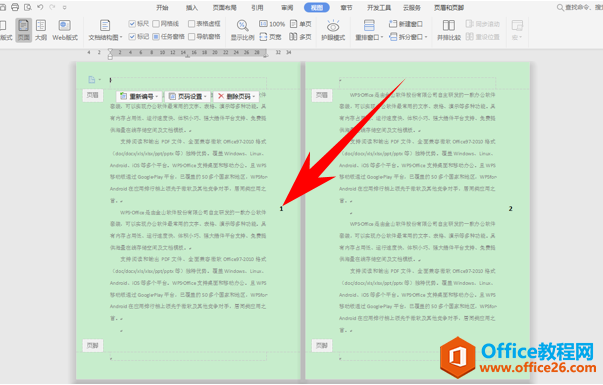Open the 开始 (Home) tab

162,7
